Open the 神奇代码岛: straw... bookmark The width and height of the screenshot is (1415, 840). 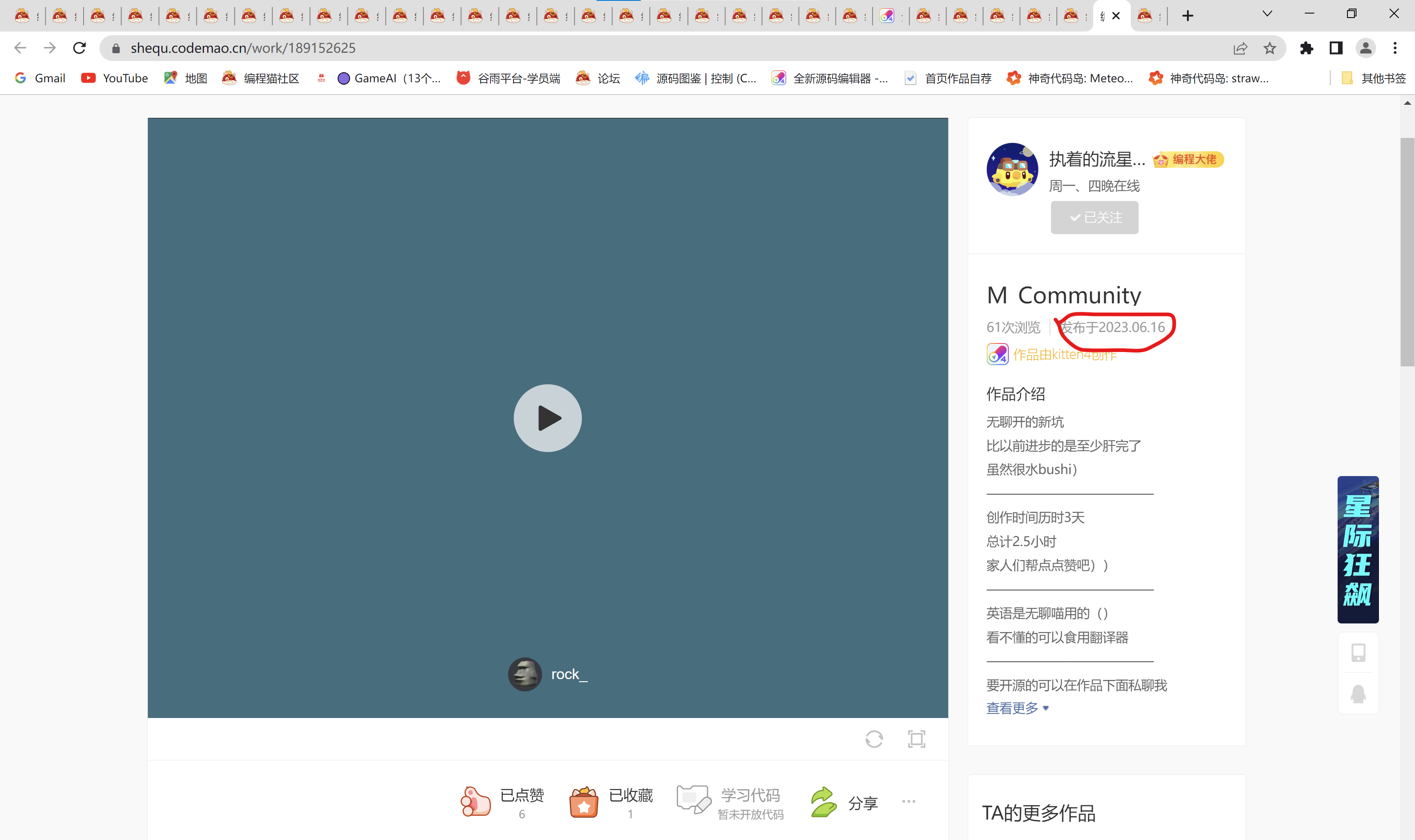pos(1208,78)
